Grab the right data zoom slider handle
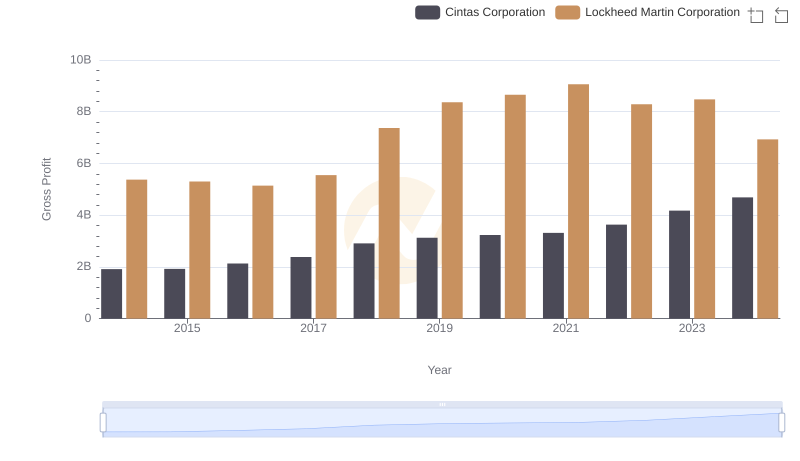Image resolution: width=800 pixels, height=461 pixels. 782,423
